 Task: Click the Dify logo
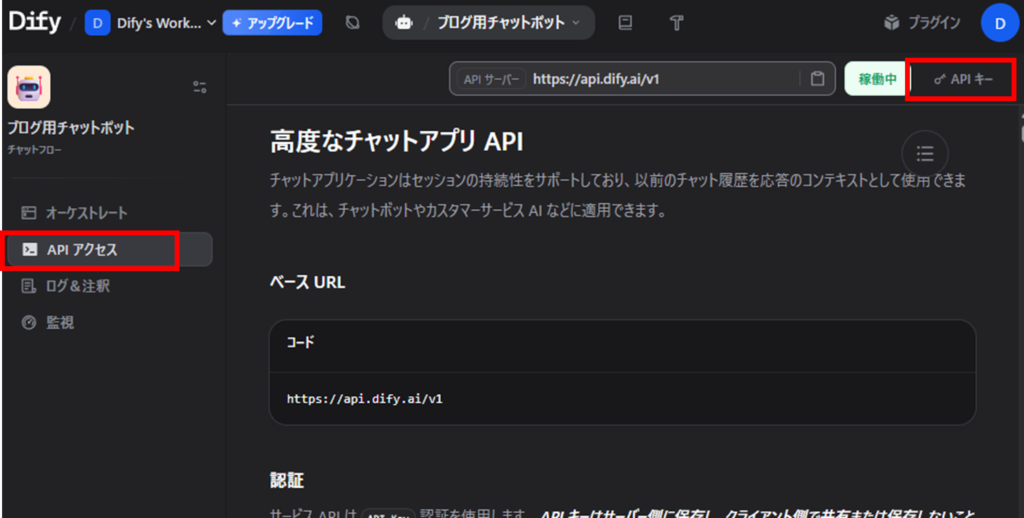[34, 22]
